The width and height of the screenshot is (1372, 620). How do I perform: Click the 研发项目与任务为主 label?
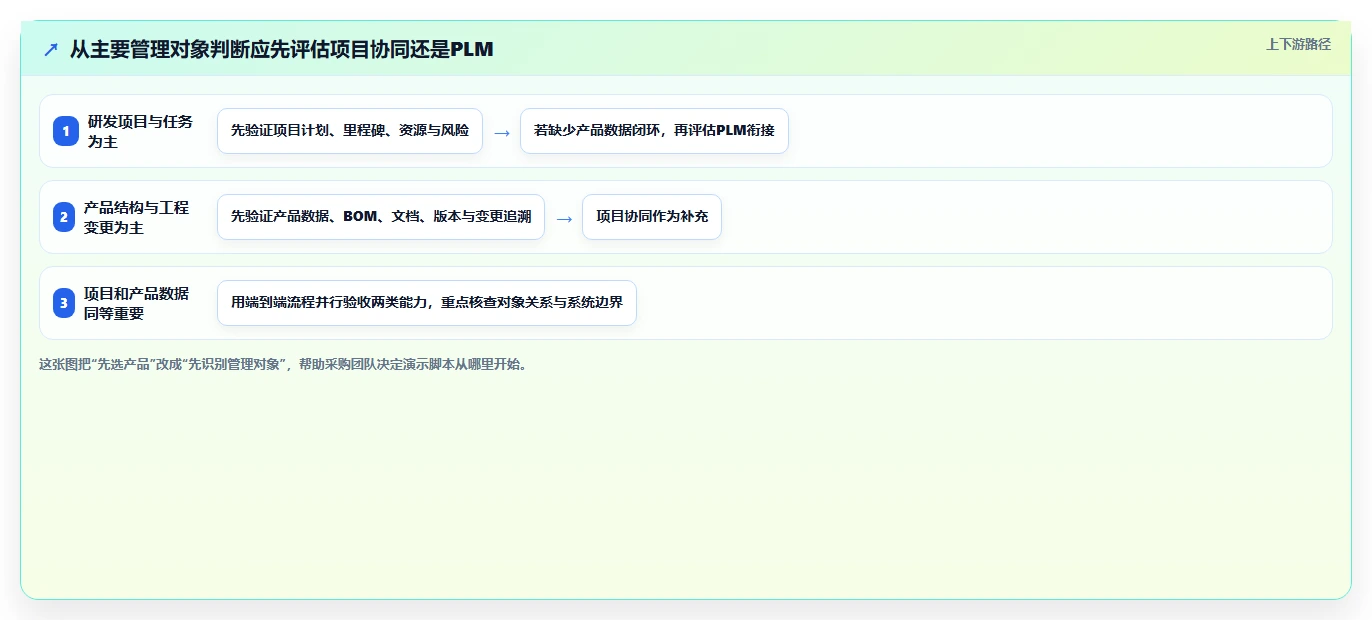click(x=141, y=131)
